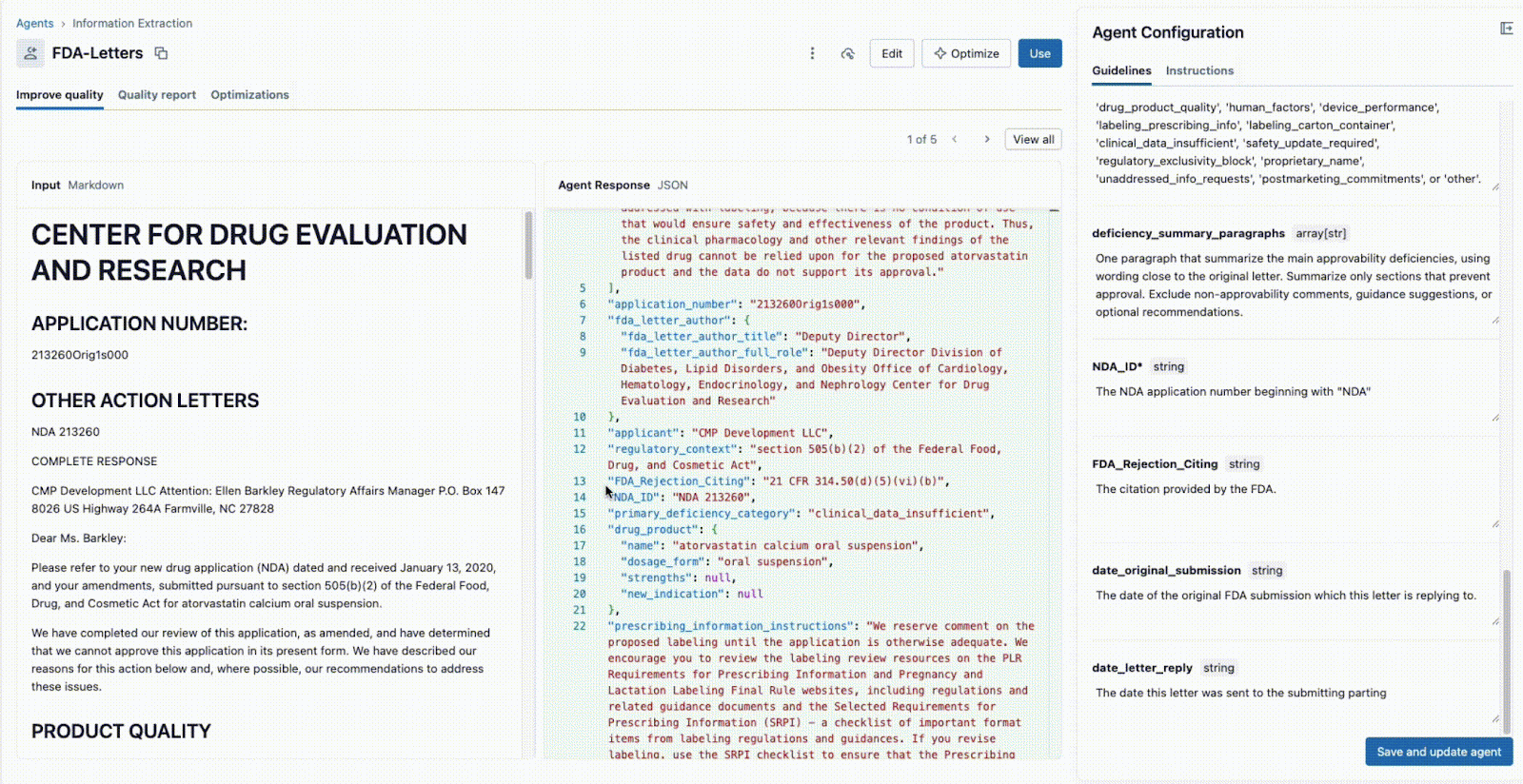
Task: Click the 'Information Extraction' breadcrumb text
Action: 132,23
